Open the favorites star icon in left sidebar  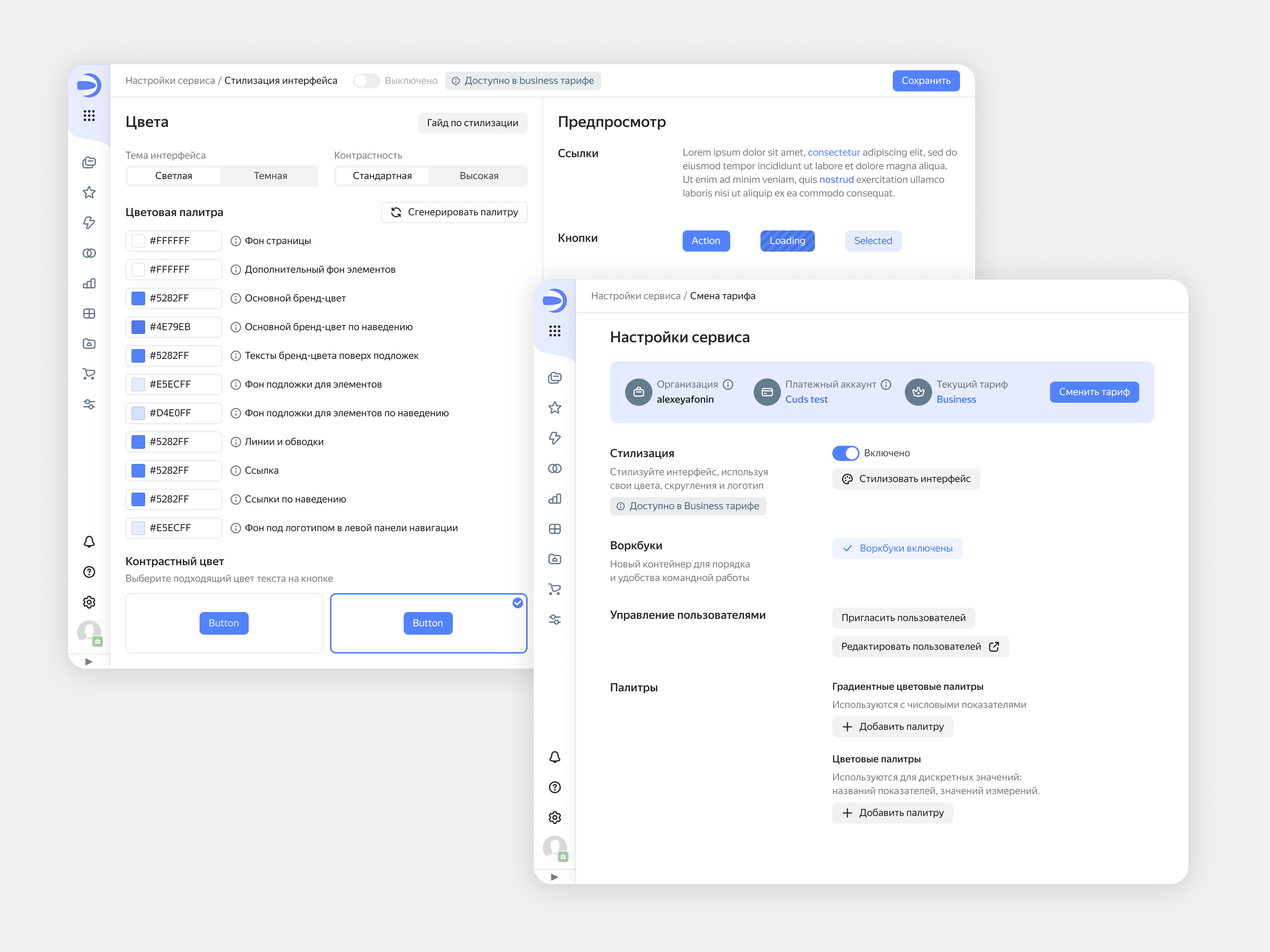pyautogui.click(x=89, y=192)
